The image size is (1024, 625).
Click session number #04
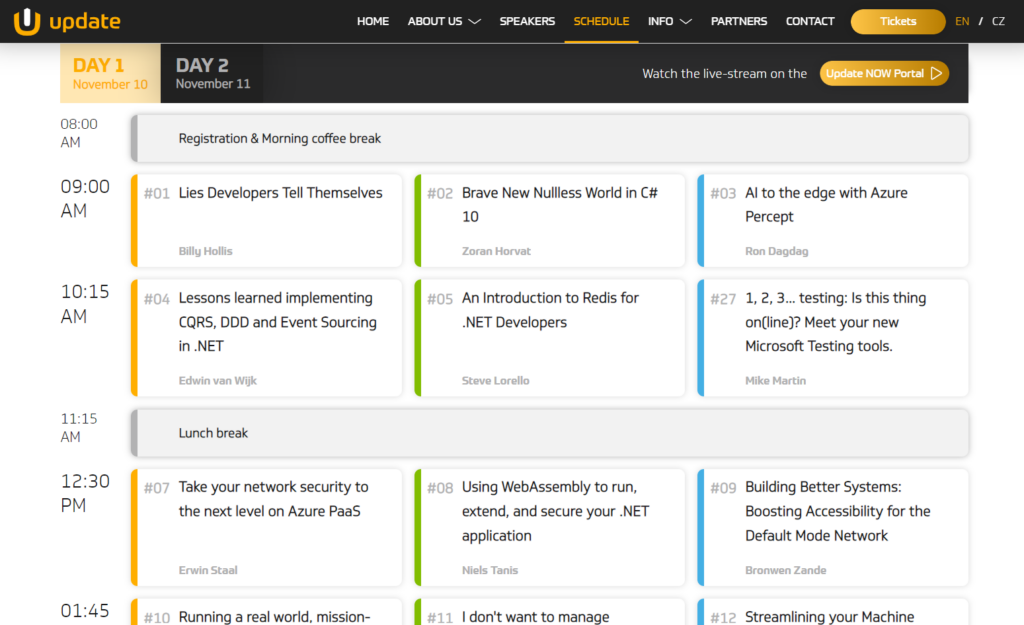click(x=157, y=299)
